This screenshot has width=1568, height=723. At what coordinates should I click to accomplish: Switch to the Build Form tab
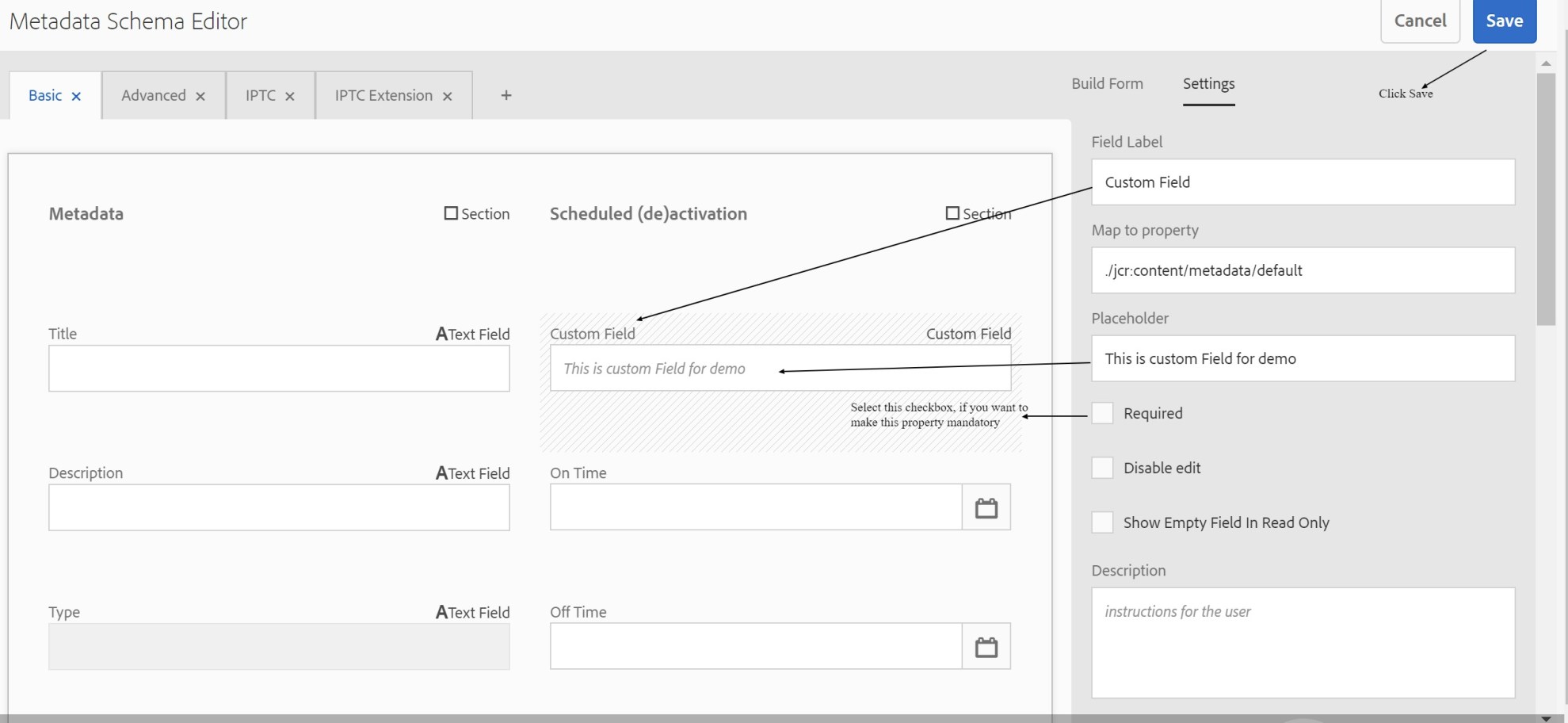[x=1107, y=83]
